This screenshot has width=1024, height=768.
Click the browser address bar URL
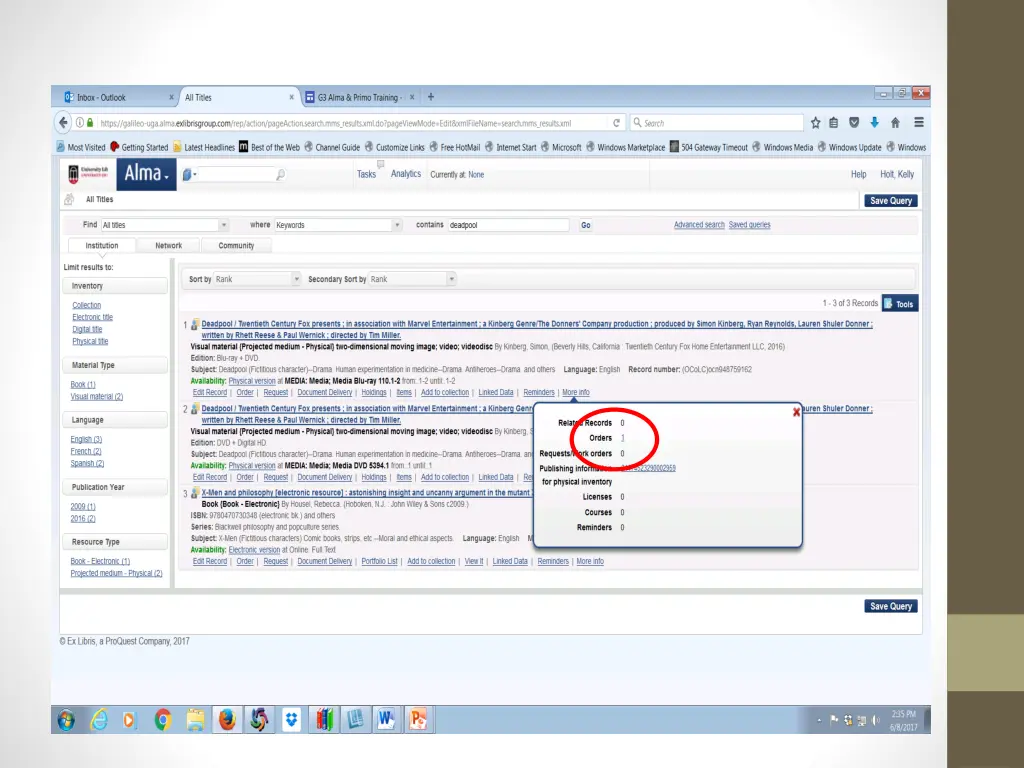pos(336,123)
